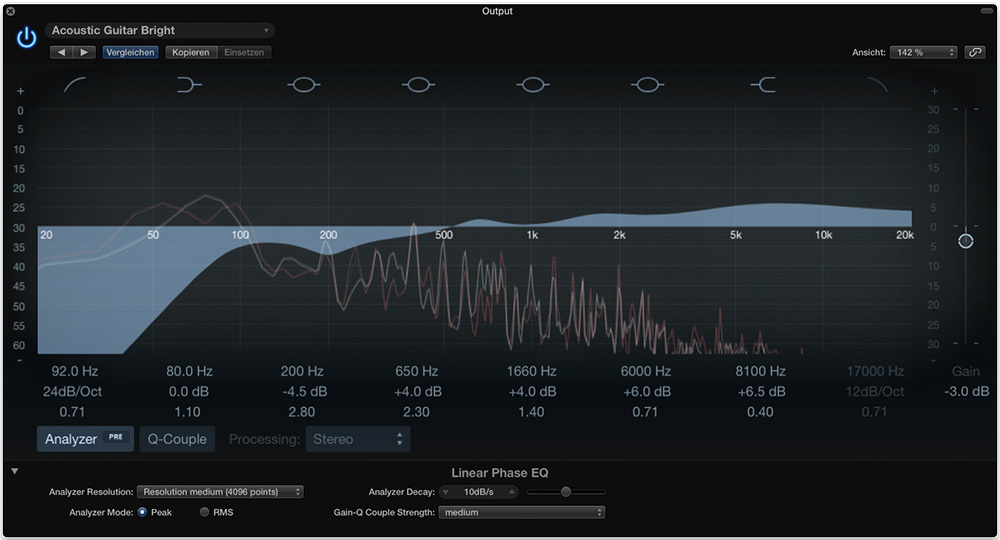Open the Analyzer Resolution dropdown

(221, 492)
